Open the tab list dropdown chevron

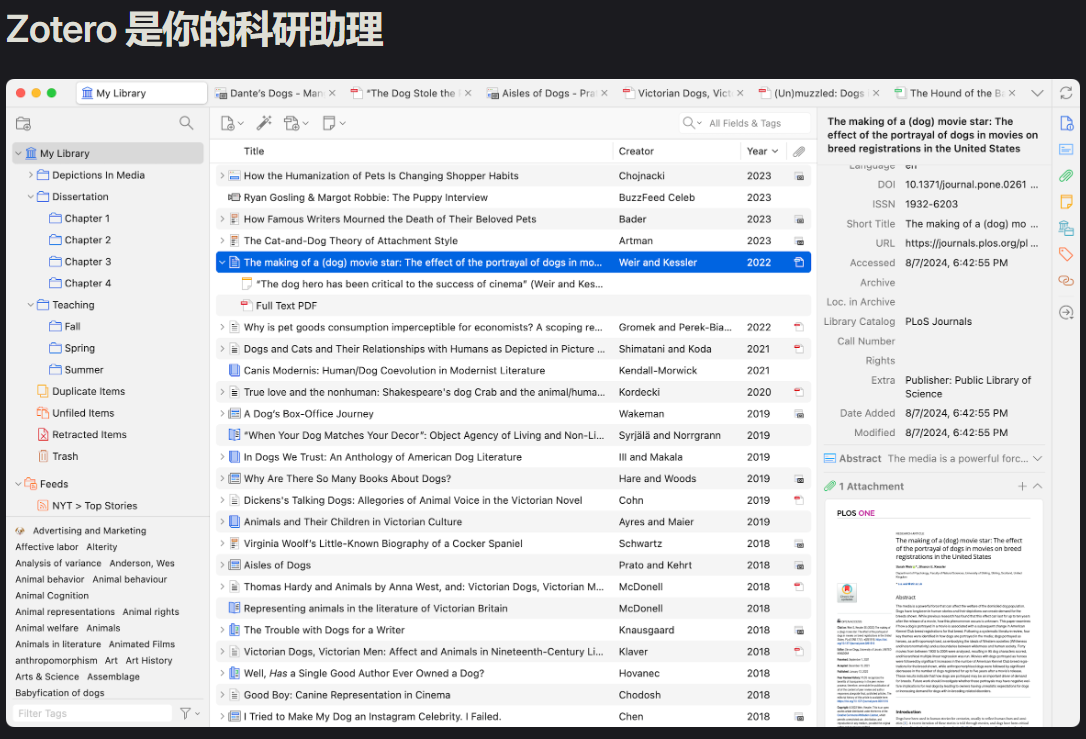[1037, 93]
